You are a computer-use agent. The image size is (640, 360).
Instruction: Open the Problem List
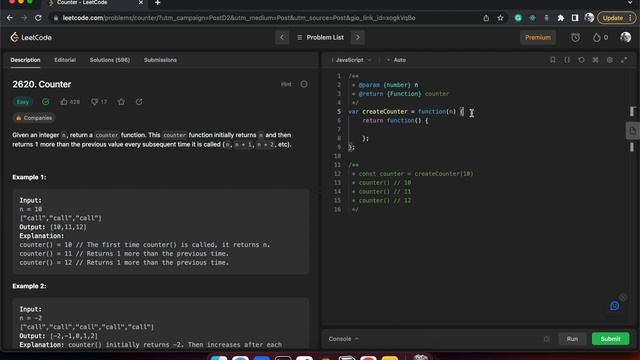pos(320,38)
